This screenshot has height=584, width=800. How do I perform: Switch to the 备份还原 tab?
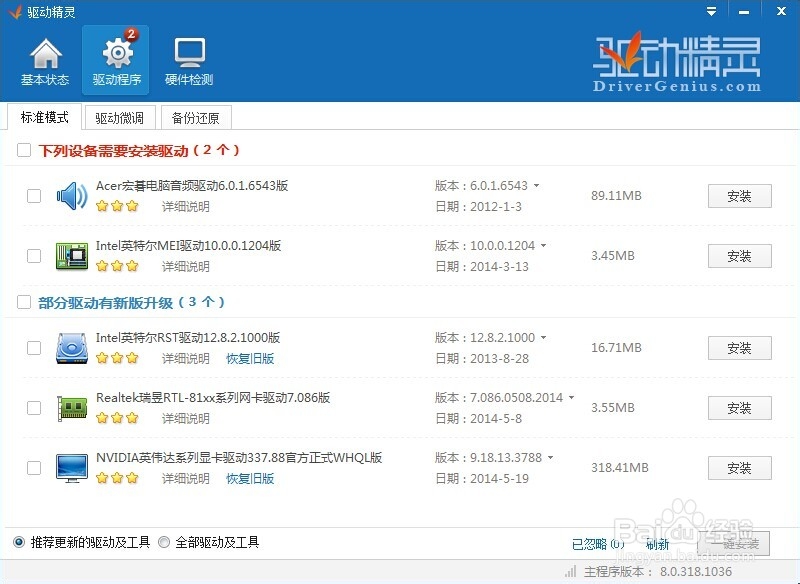coord(196,118)
